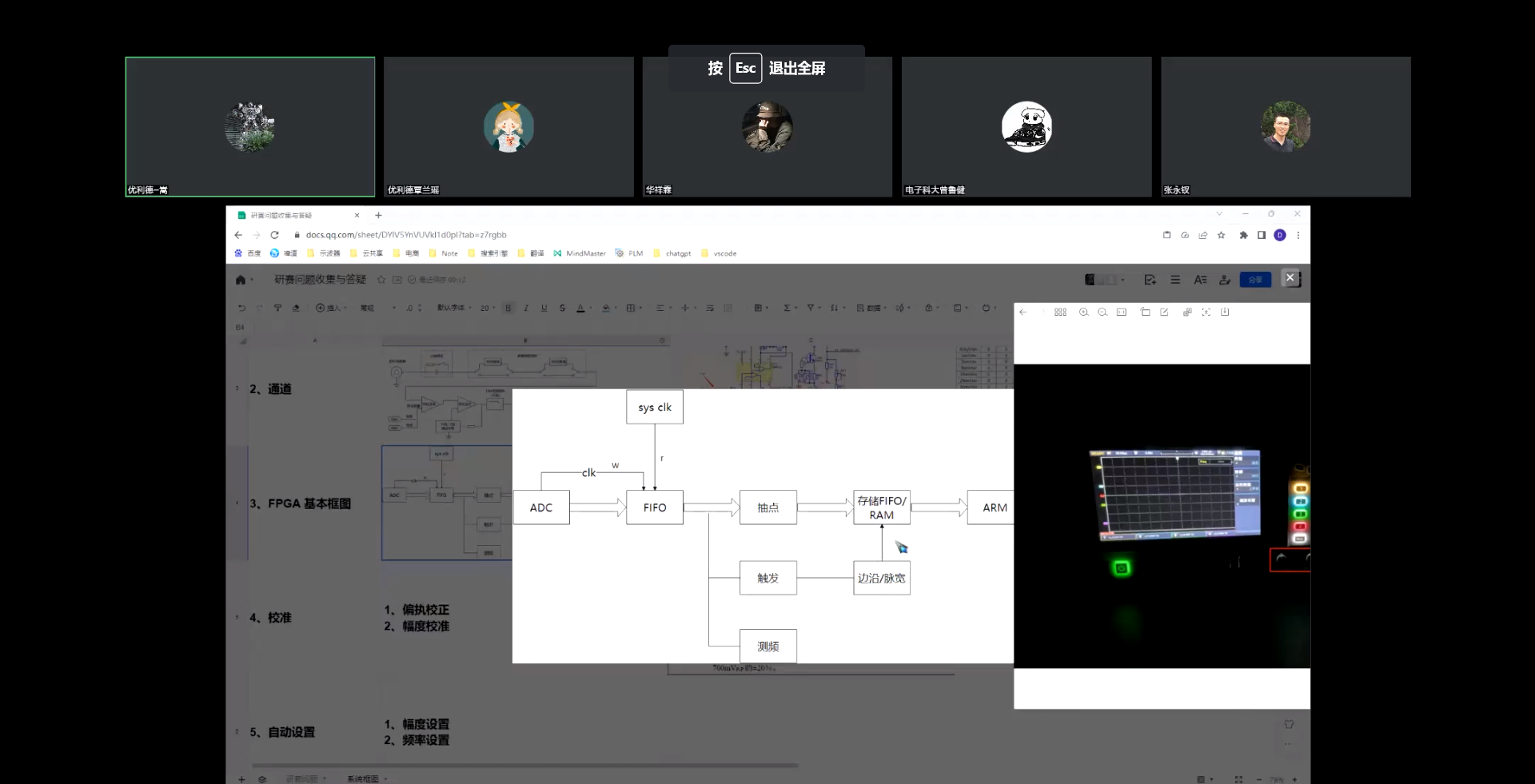Toggle bold formatting in sheet toolbar

508,308
